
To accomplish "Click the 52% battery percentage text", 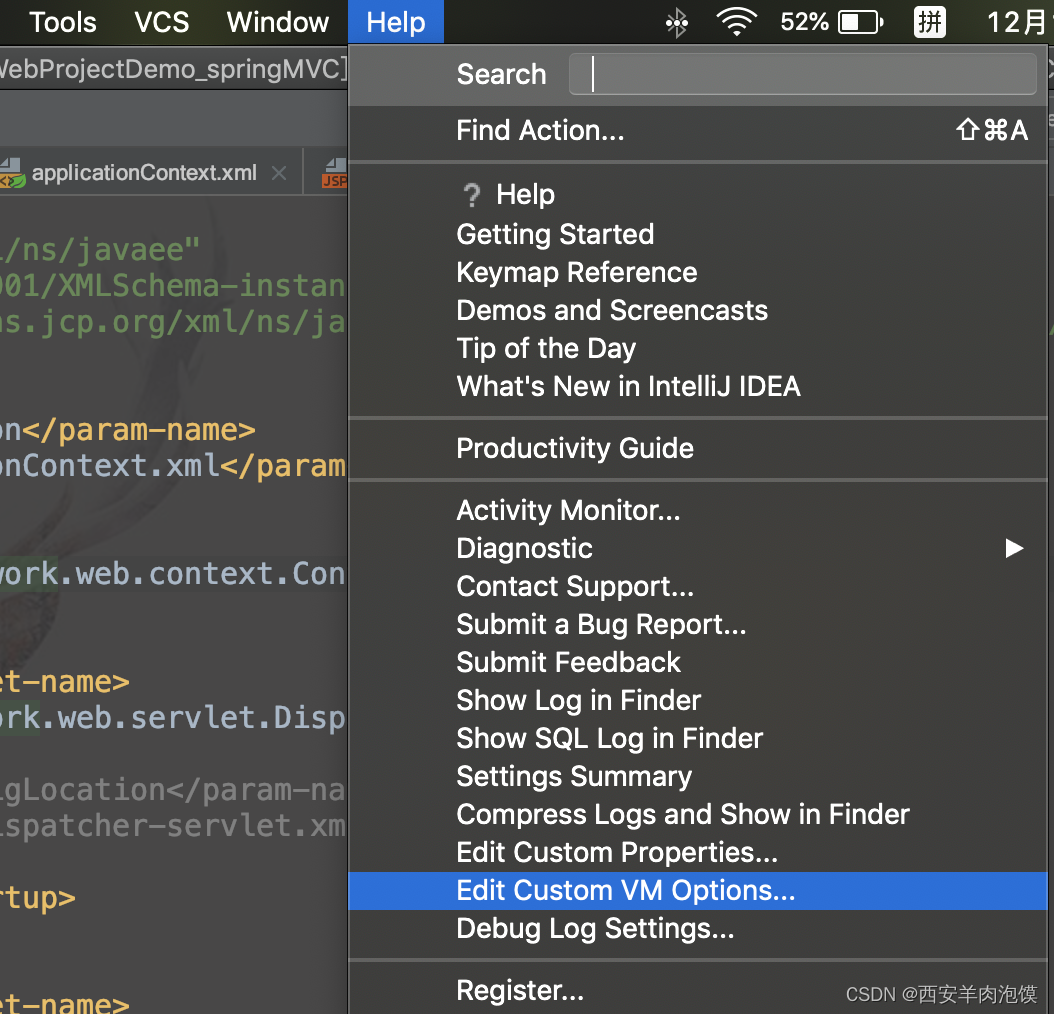I will [805, 22].
